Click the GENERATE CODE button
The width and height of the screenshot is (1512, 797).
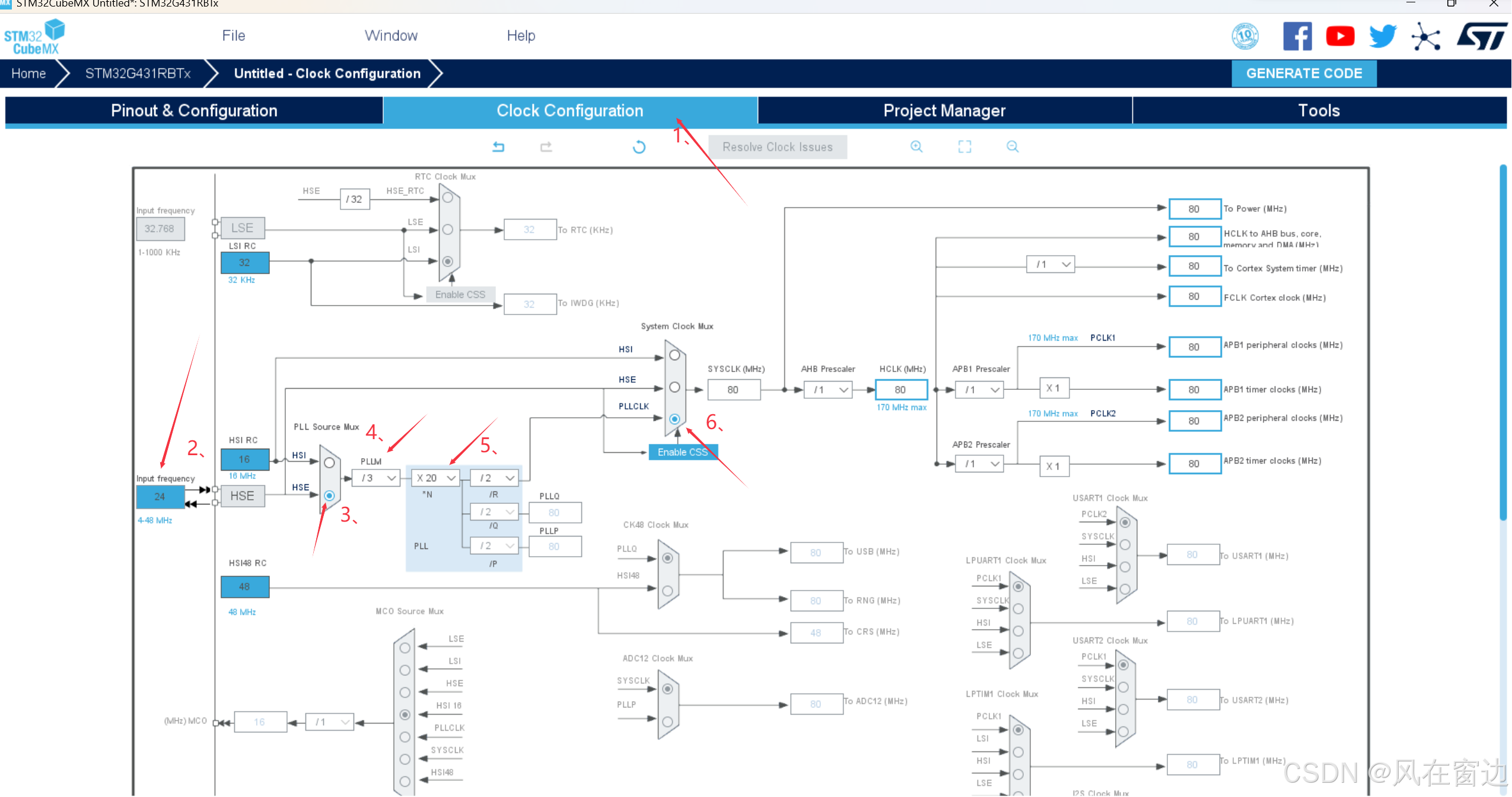(1304, 74)
